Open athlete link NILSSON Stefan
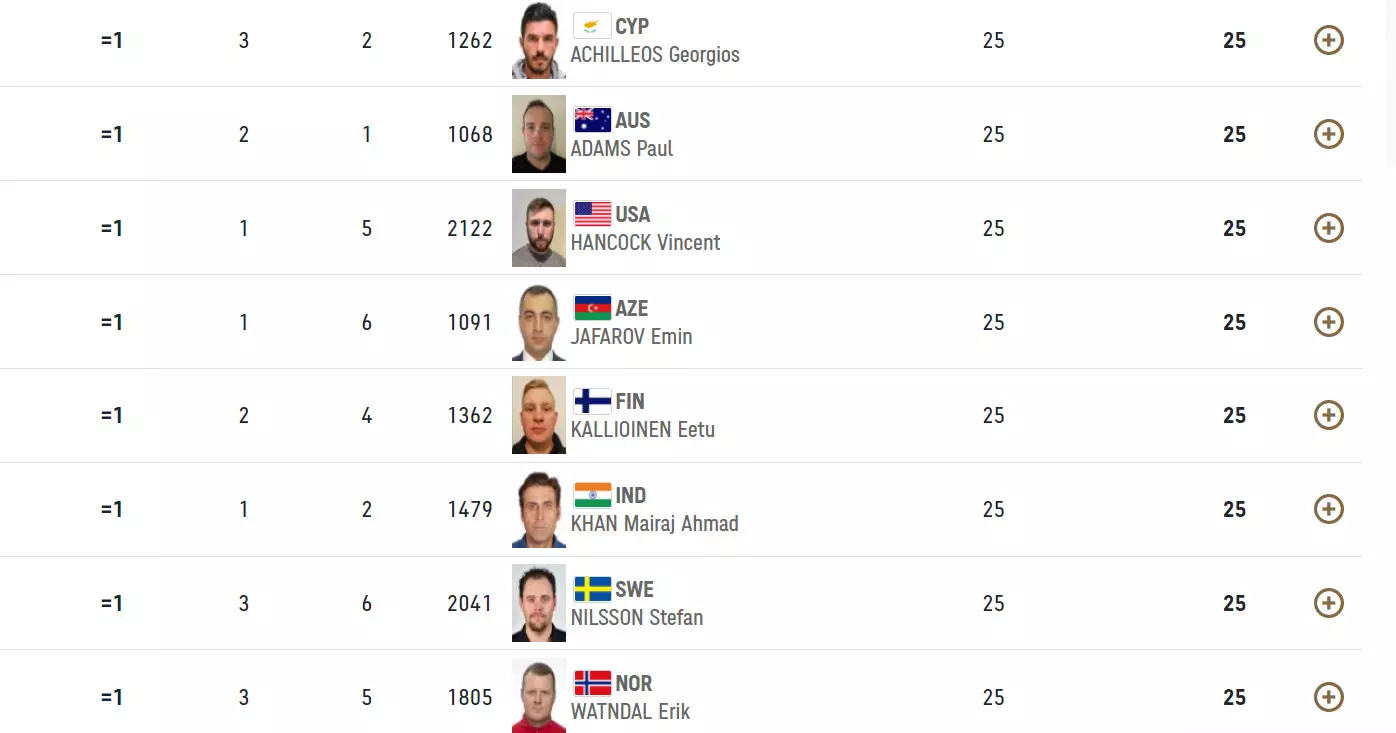1396x733 pixels. (636, 617)
